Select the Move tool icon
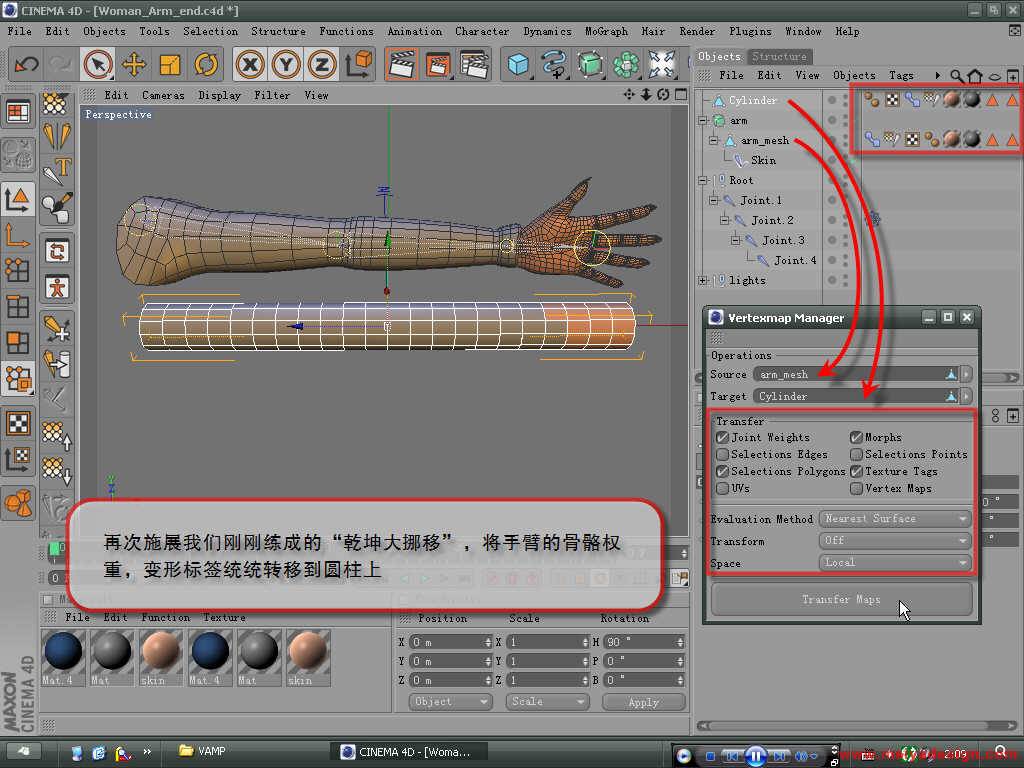This screenshot has height=768, width=1024. click(x=133, y=65)
